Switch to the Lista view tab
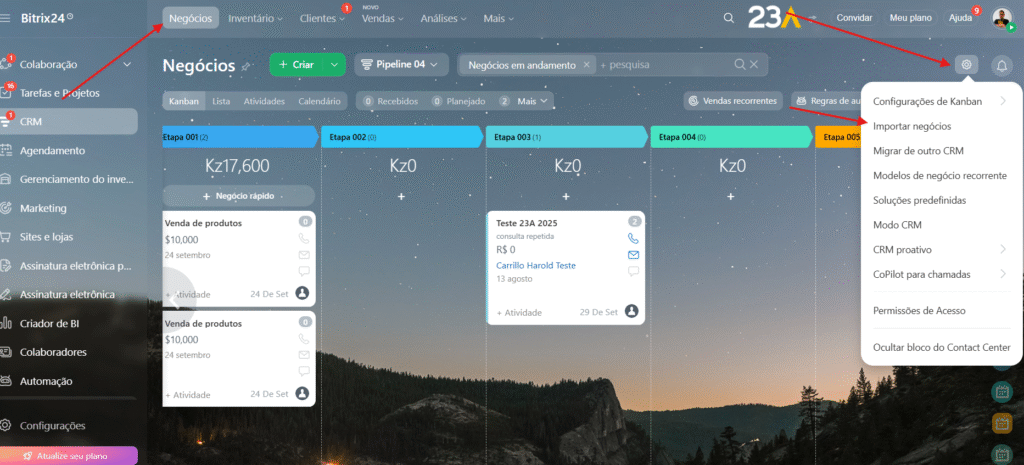 pos(221,101)
